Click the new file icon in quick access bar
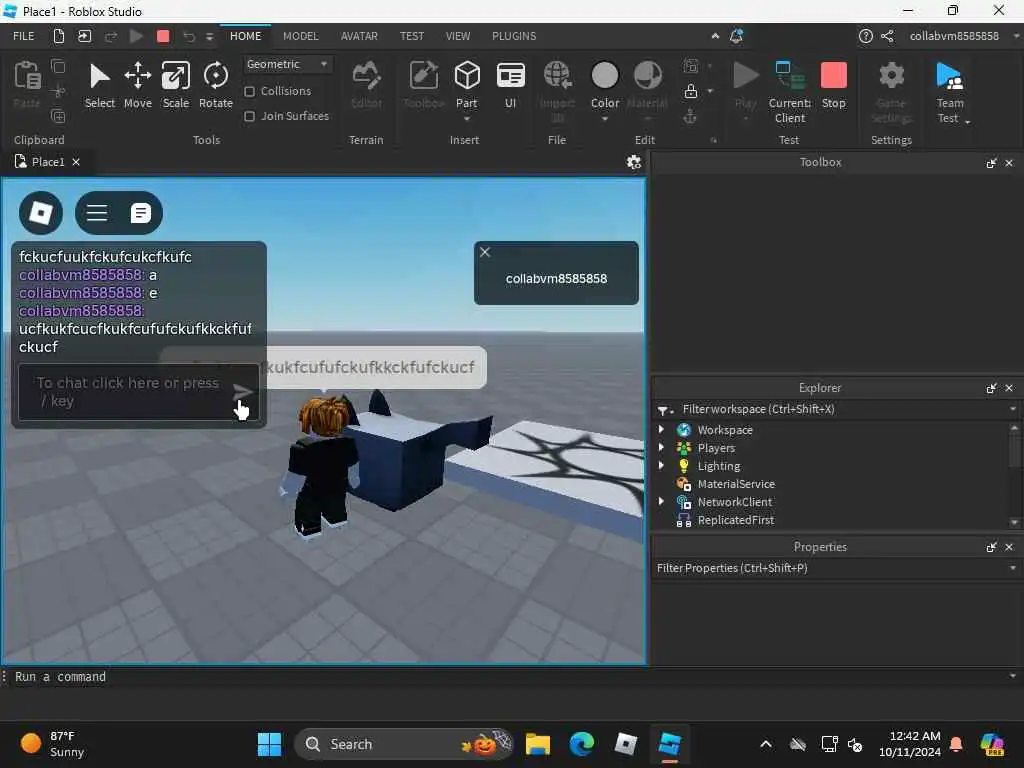Screen dimensions: 1024x768 tap(59, 36)
